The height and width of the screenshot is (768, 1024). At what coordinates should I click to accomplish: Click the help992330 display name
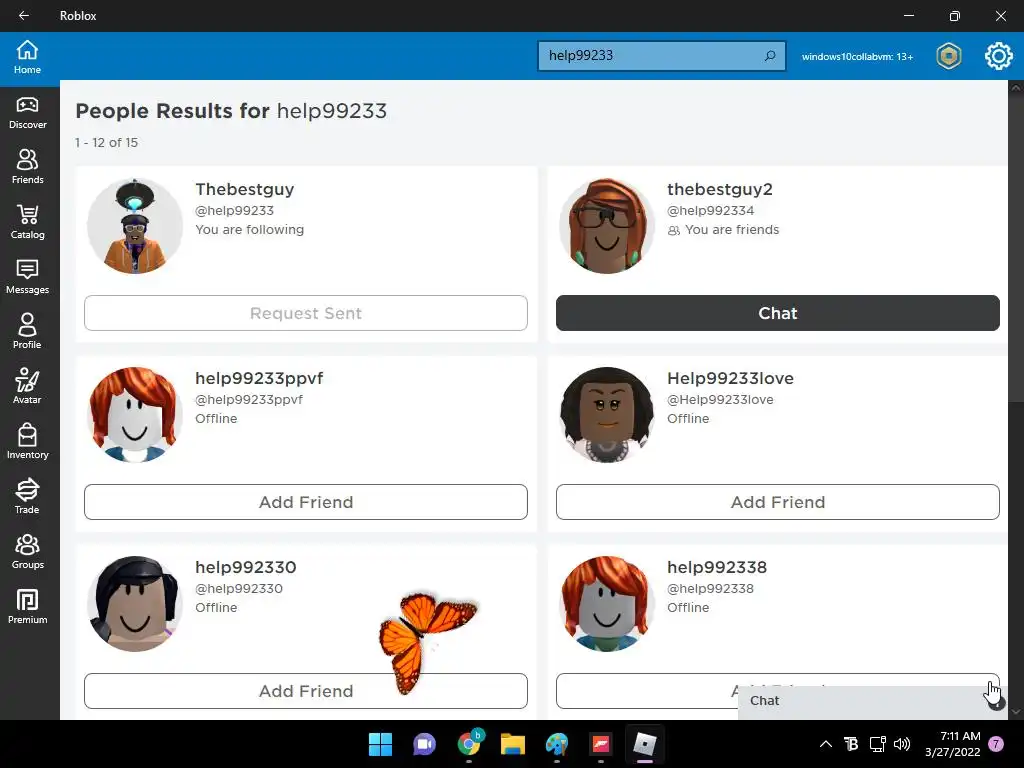[x=246, y=567]
